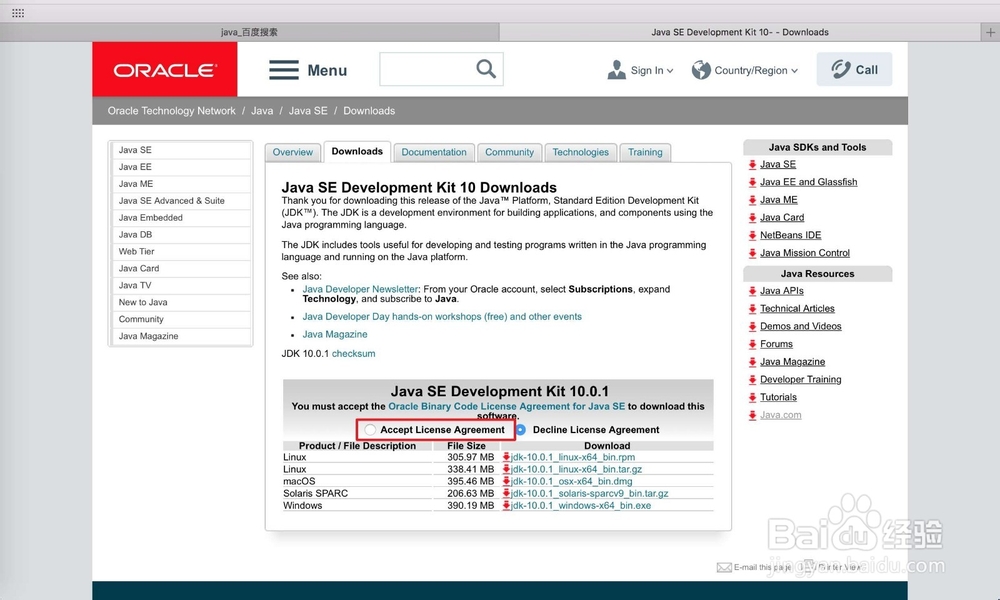
Task: Click red arrow icon beside Java SE link
Action: [753, 165]
